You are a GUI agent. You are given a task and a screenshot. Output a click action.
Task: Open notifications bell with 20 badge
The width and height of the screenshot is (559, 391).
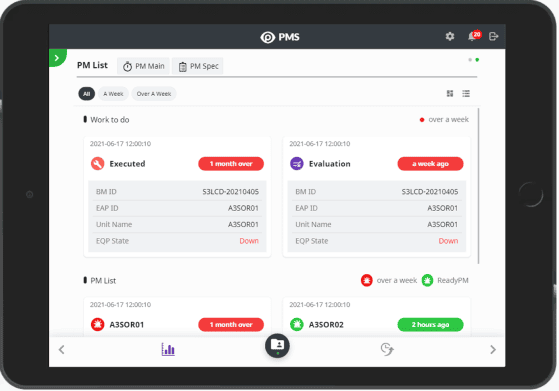(474, 36)
